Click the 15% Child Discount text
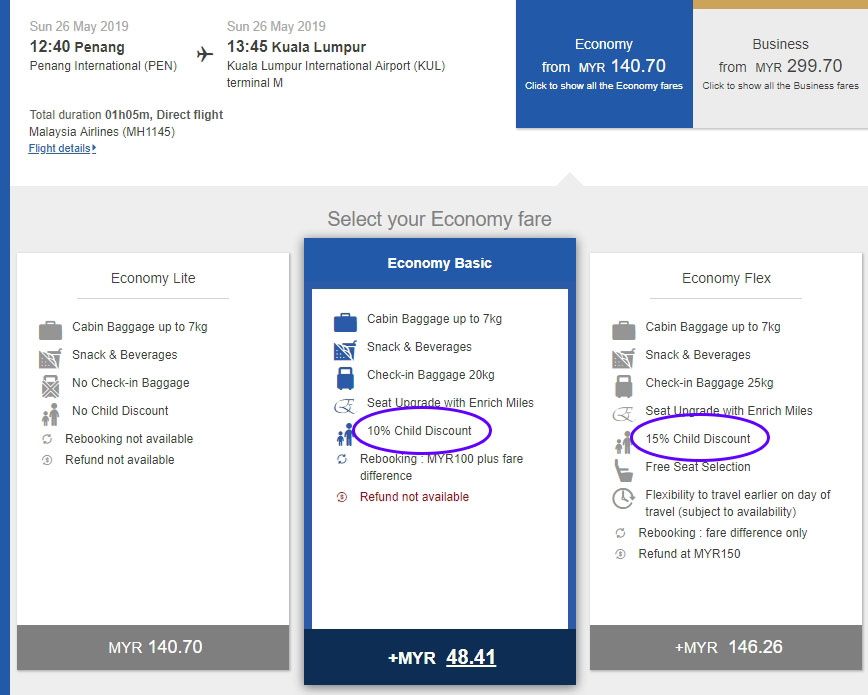This screenshot has height=695, width=868. (x=698, y=439)
